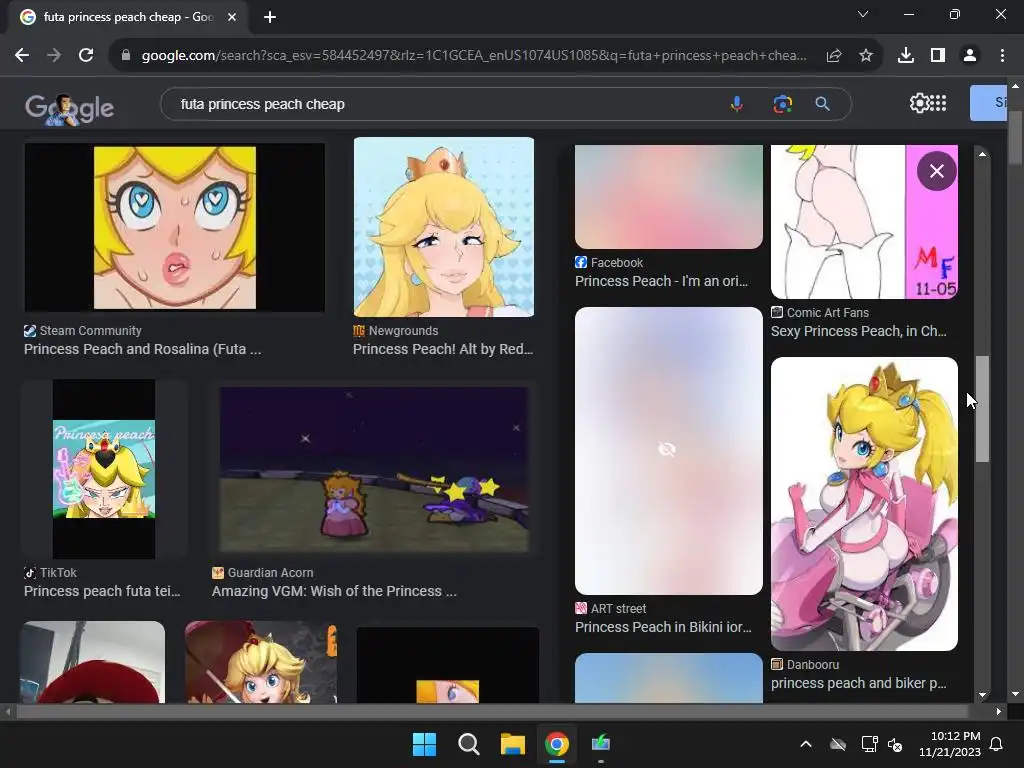1024x768 pixels.
Task: Click the horizontal scrollbar left arrow
Action: click(x=8, y=712)
